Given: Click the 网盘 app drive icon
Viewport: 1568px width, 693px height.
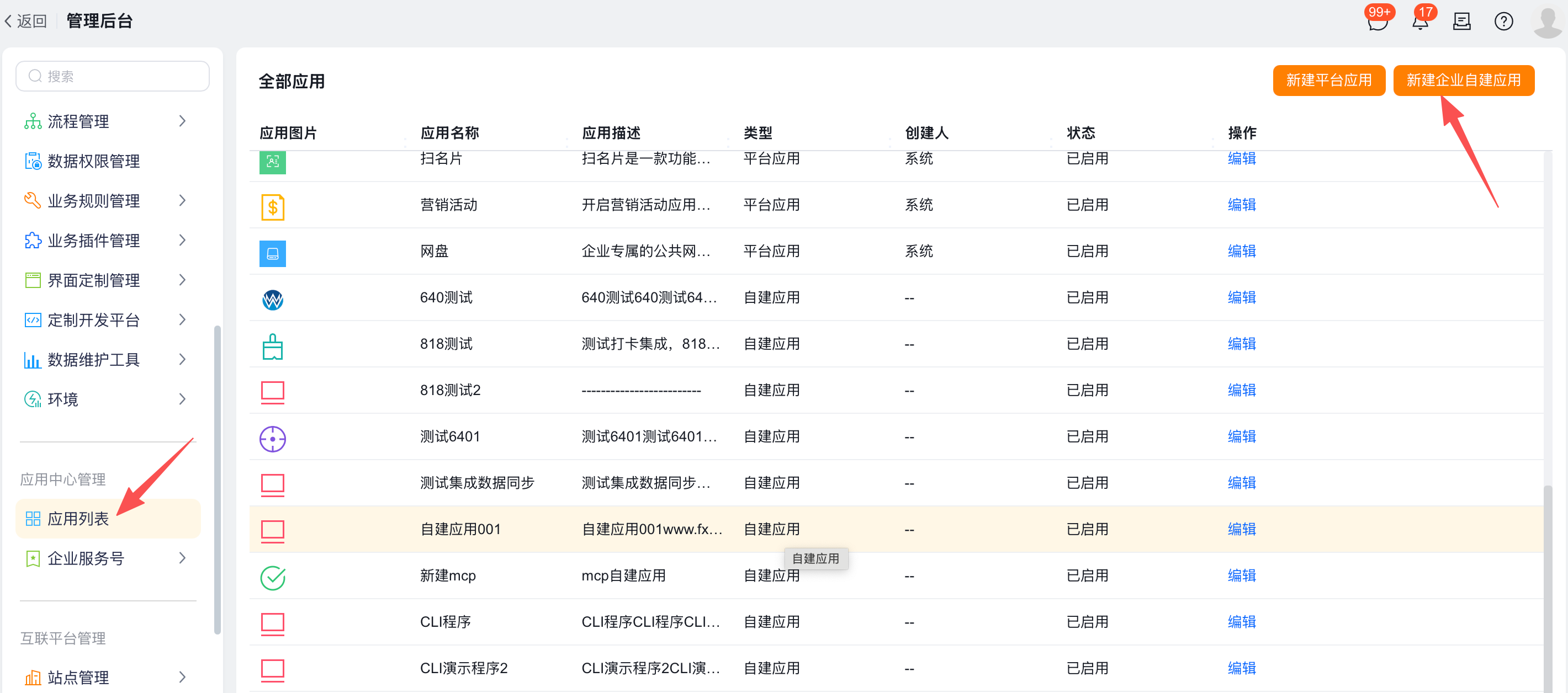Looking at the screenshot, I should click(x=273, y=253).
